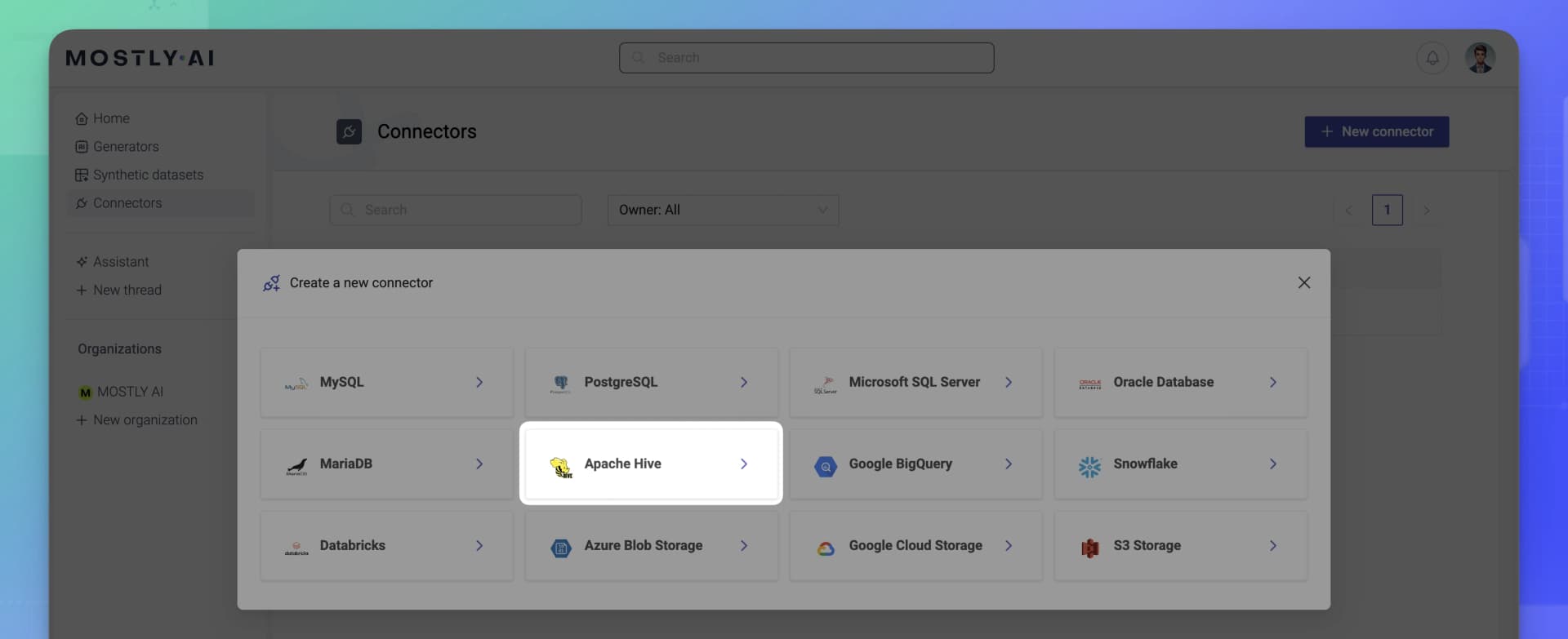Click the magnifier icon in the top search bar
This screenshot has height=639, width=1568.
[639, 58]
